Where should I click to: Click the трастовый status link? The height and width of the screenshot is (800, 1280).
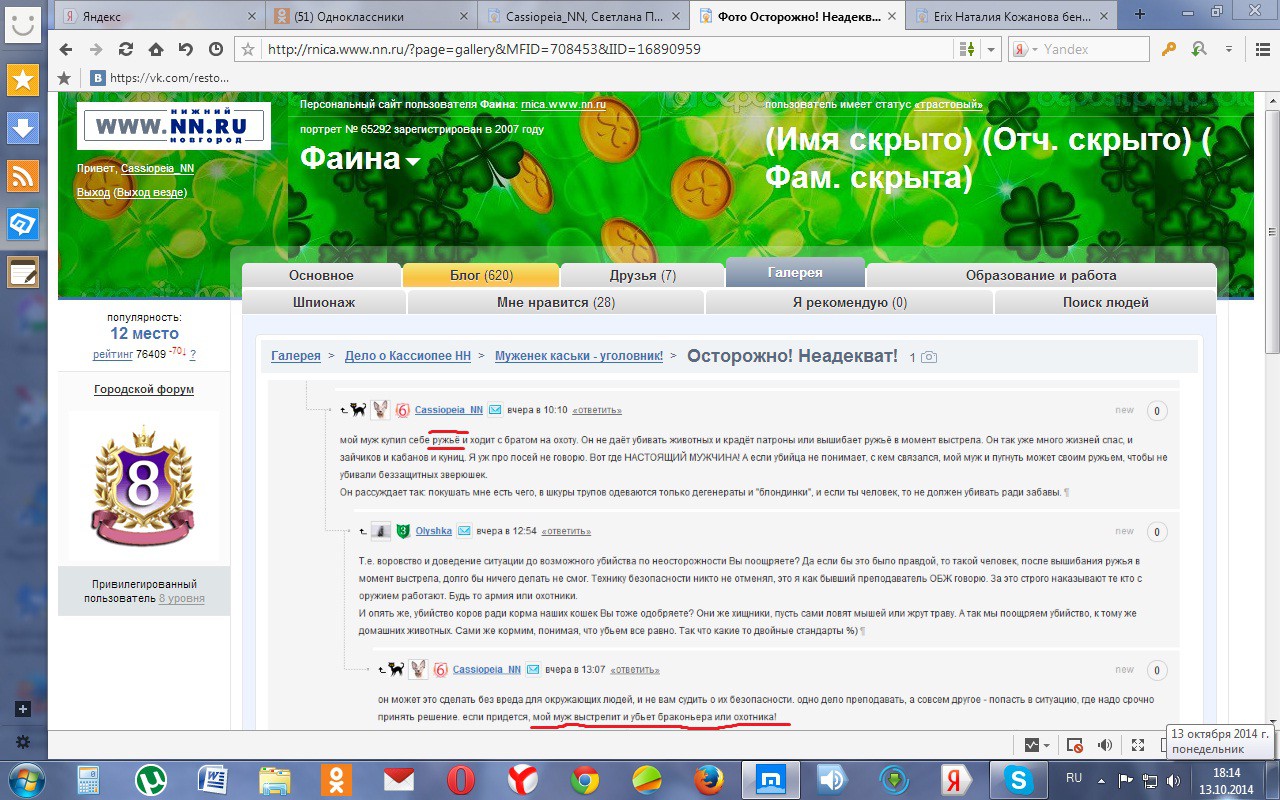click(x=948, y=104)
